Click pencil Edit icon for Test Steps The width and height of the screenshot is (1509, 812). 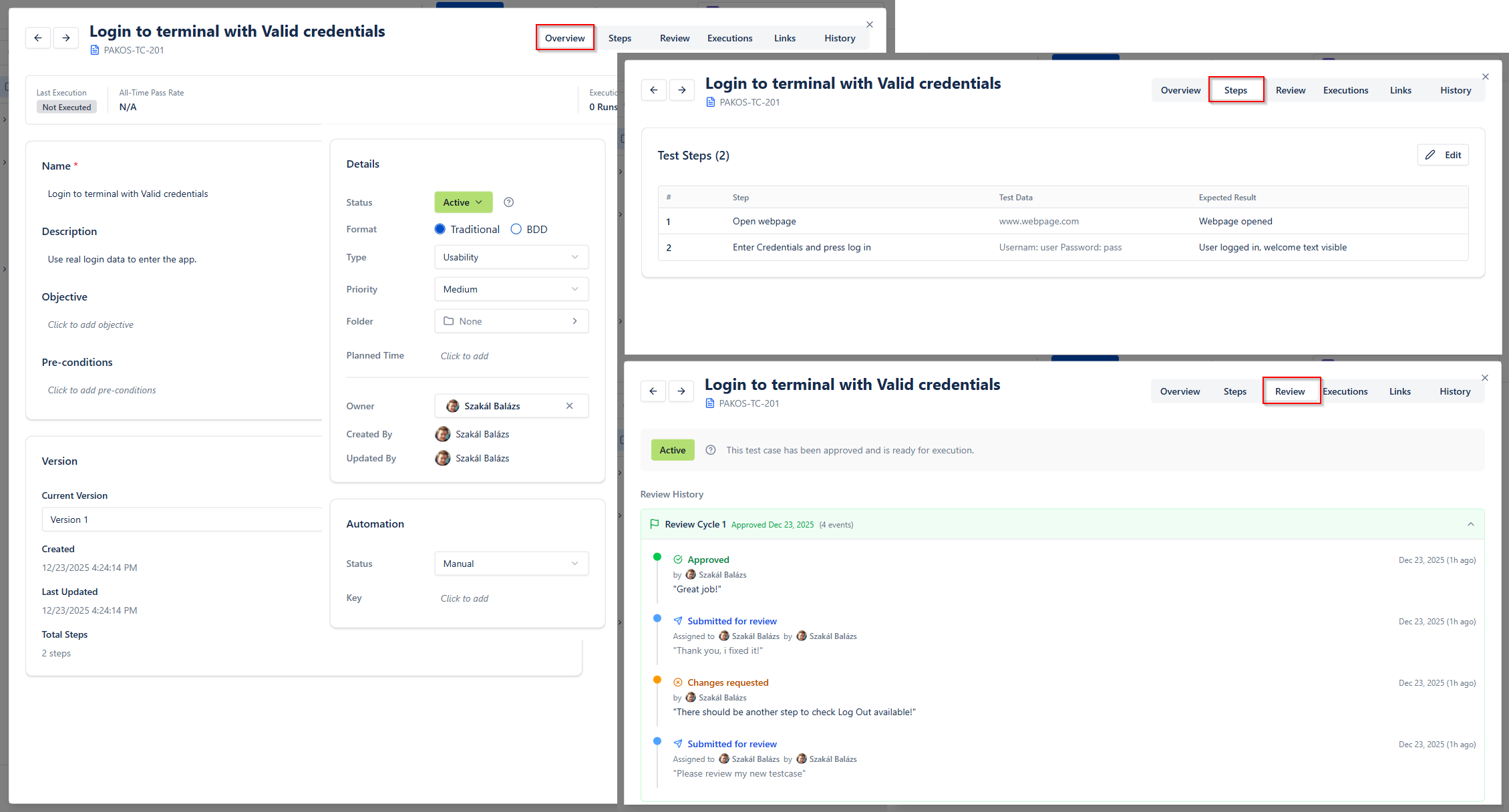(x=1430, y=155)
